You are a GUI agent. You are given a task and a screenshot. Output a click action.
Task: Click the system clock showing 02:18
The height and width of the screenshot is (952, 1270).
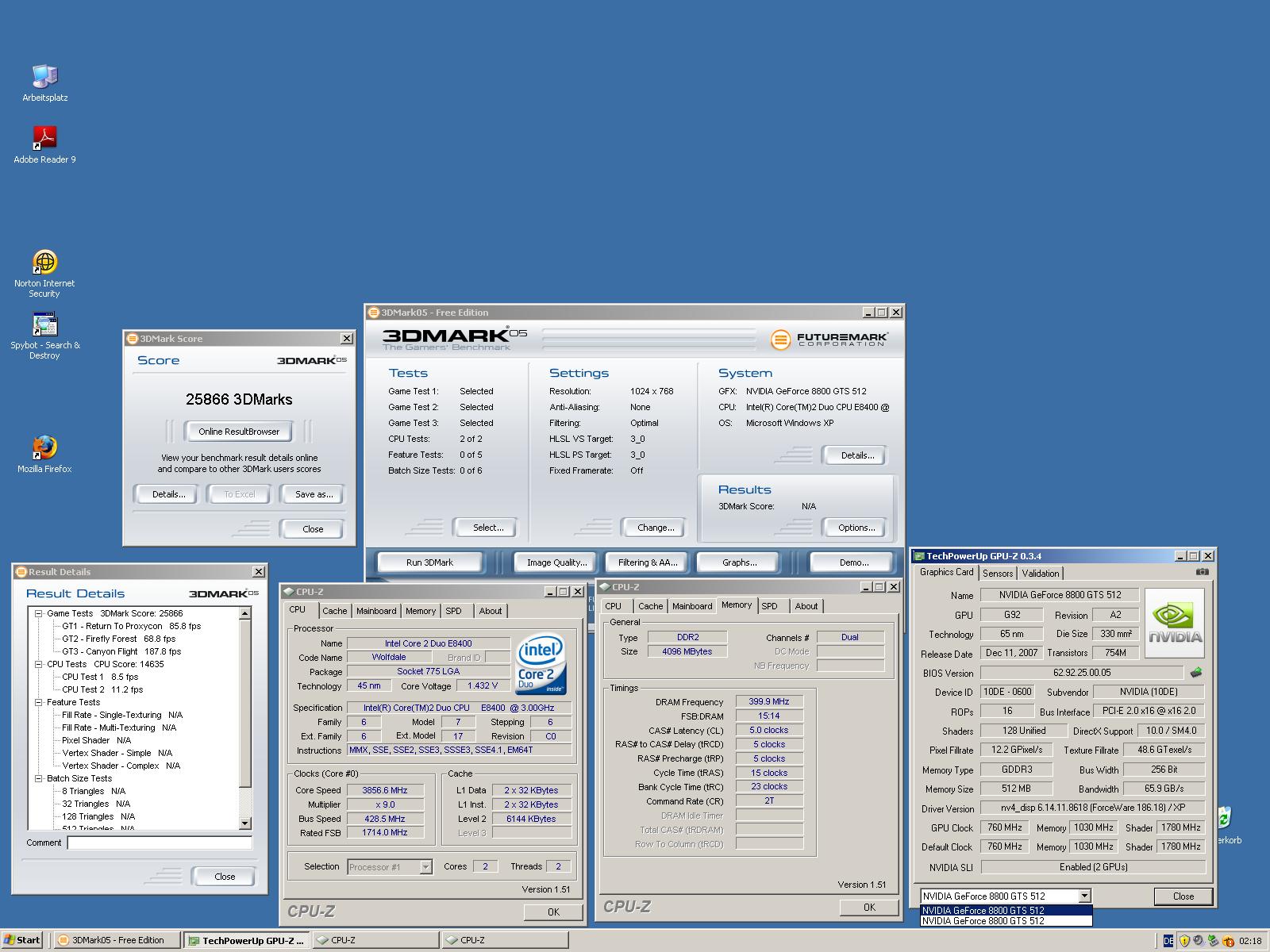click(x=1249, y=941)
